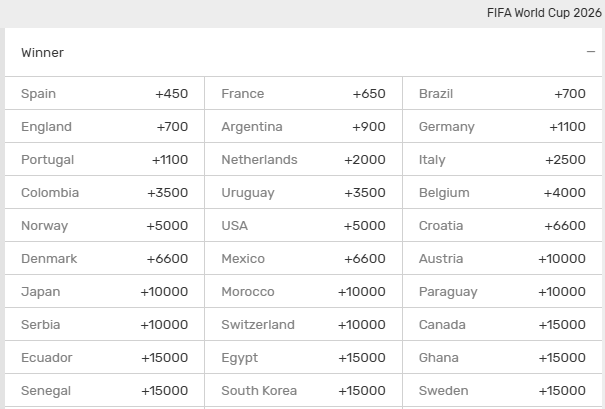Choose Colombia +3500 selection
Image resolution: width=605 pixels, height=409 pixels.
(x=104, y=193)
